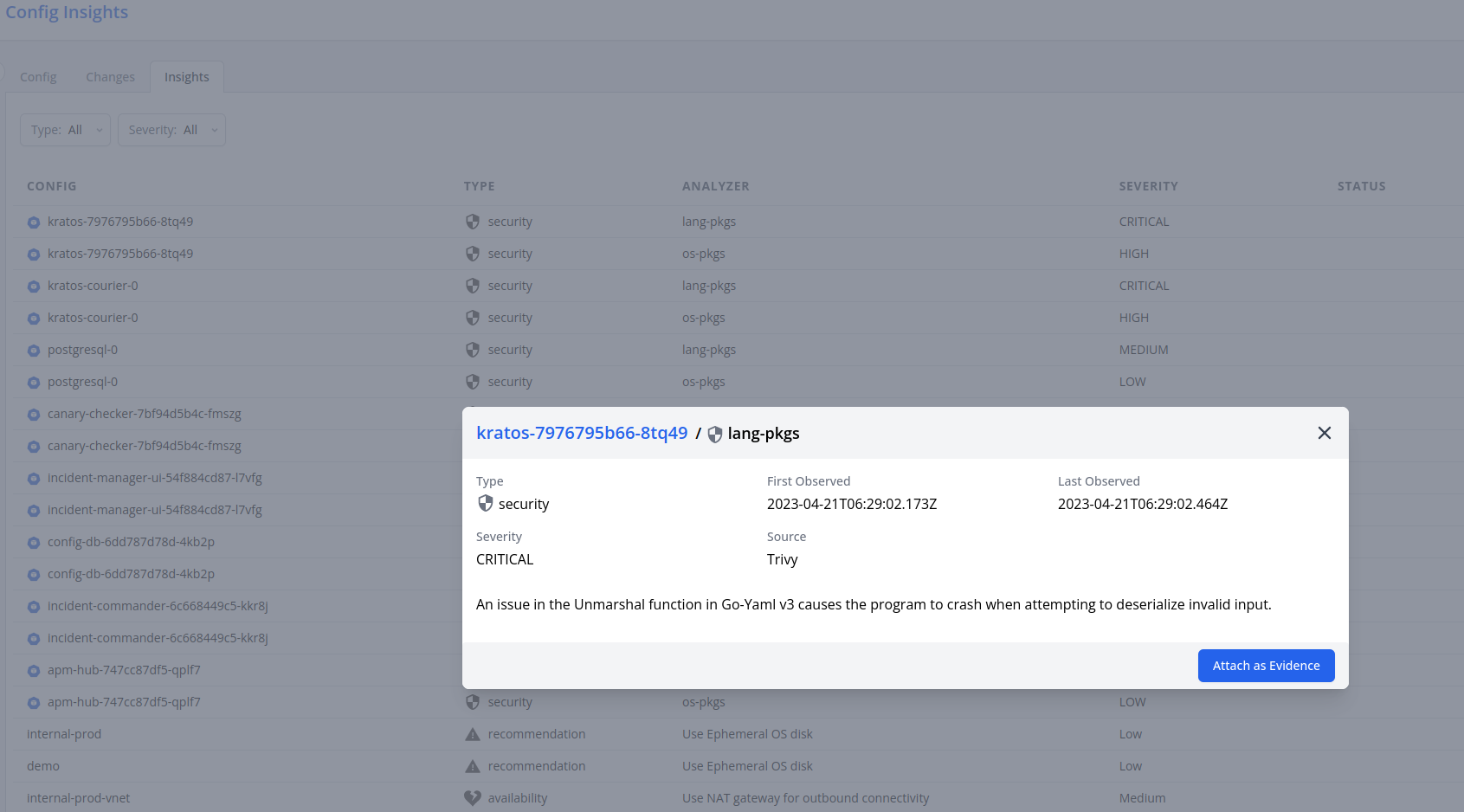The width and height of the screenshot is (1464, 812).
Task: Click Last Observed timestamp 2023-04-21T06:29:02.464Z
Action: coord(1143,504)
